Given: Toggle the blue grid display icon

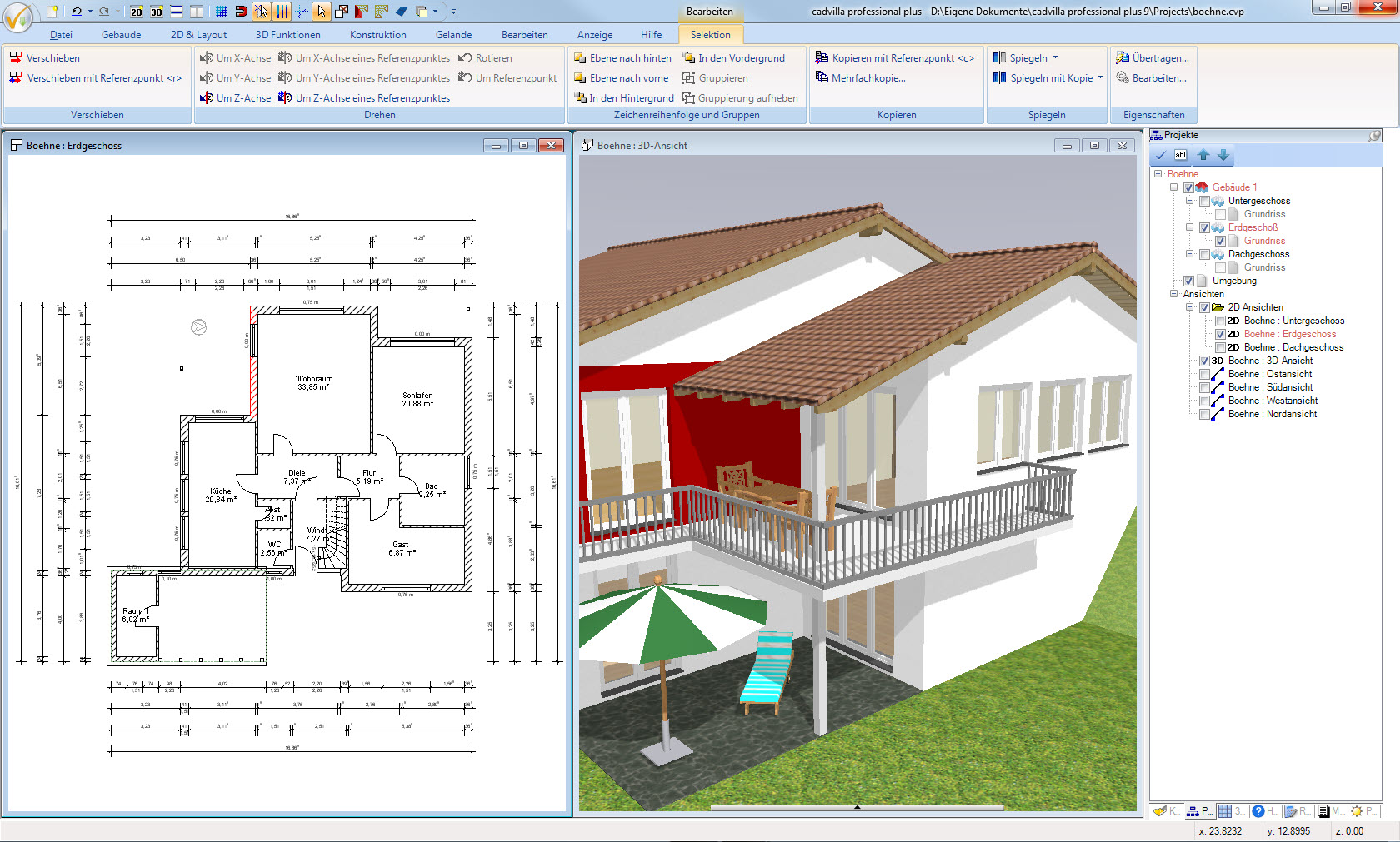Looking at the screenshot, I should 222,12.
